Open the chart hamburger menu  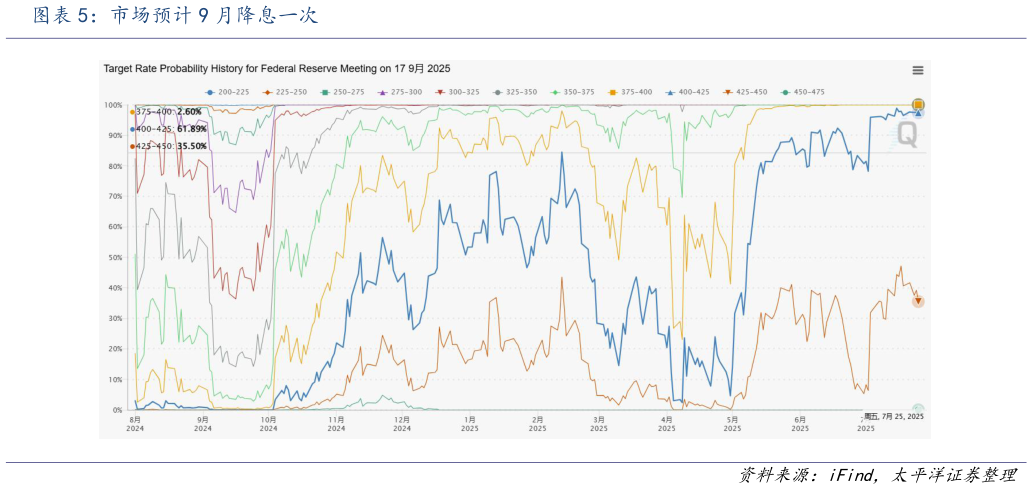[917, 70]
